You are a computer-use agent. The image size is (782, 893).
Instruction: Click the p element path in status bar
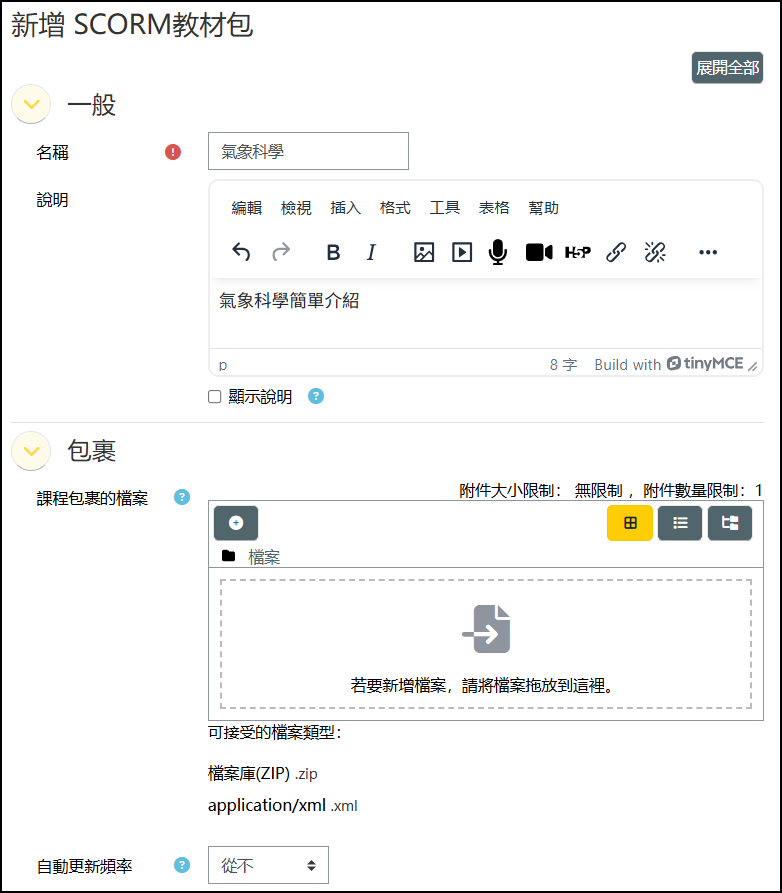[223, 365]
